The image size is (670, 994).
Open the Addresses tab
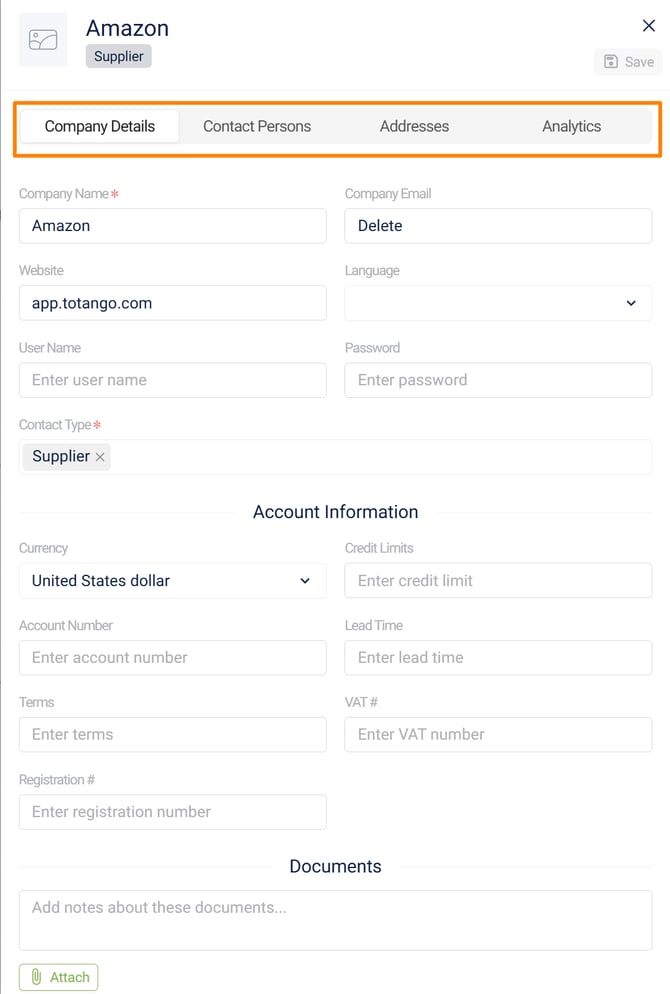414,127
